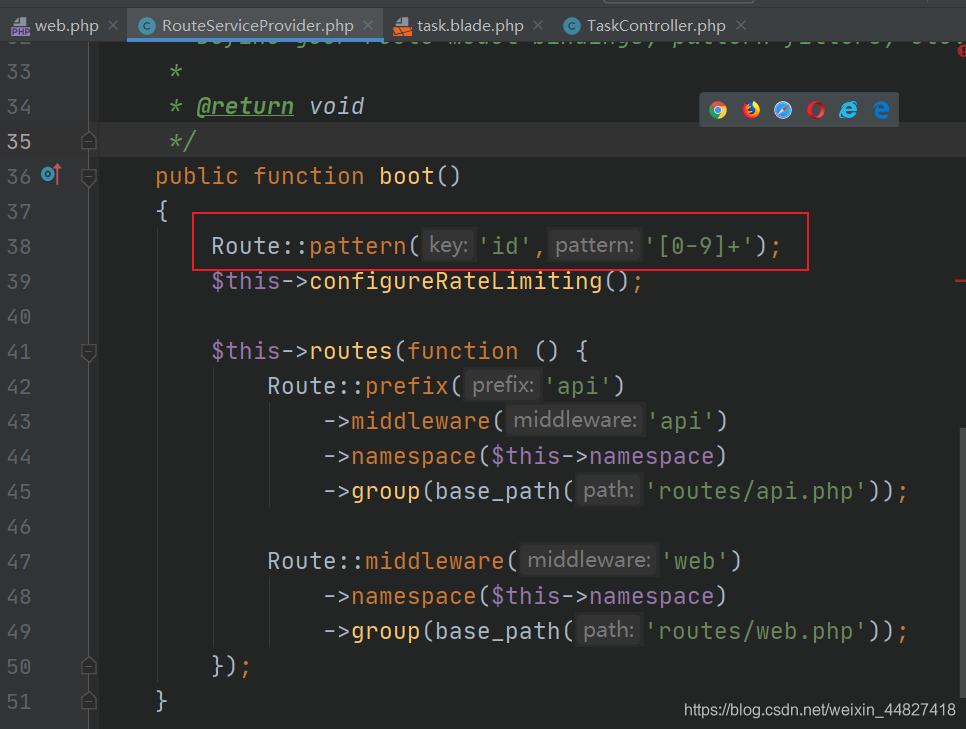Click the 'id' string argument
This screenshot has height=729, width=966.
505,246
